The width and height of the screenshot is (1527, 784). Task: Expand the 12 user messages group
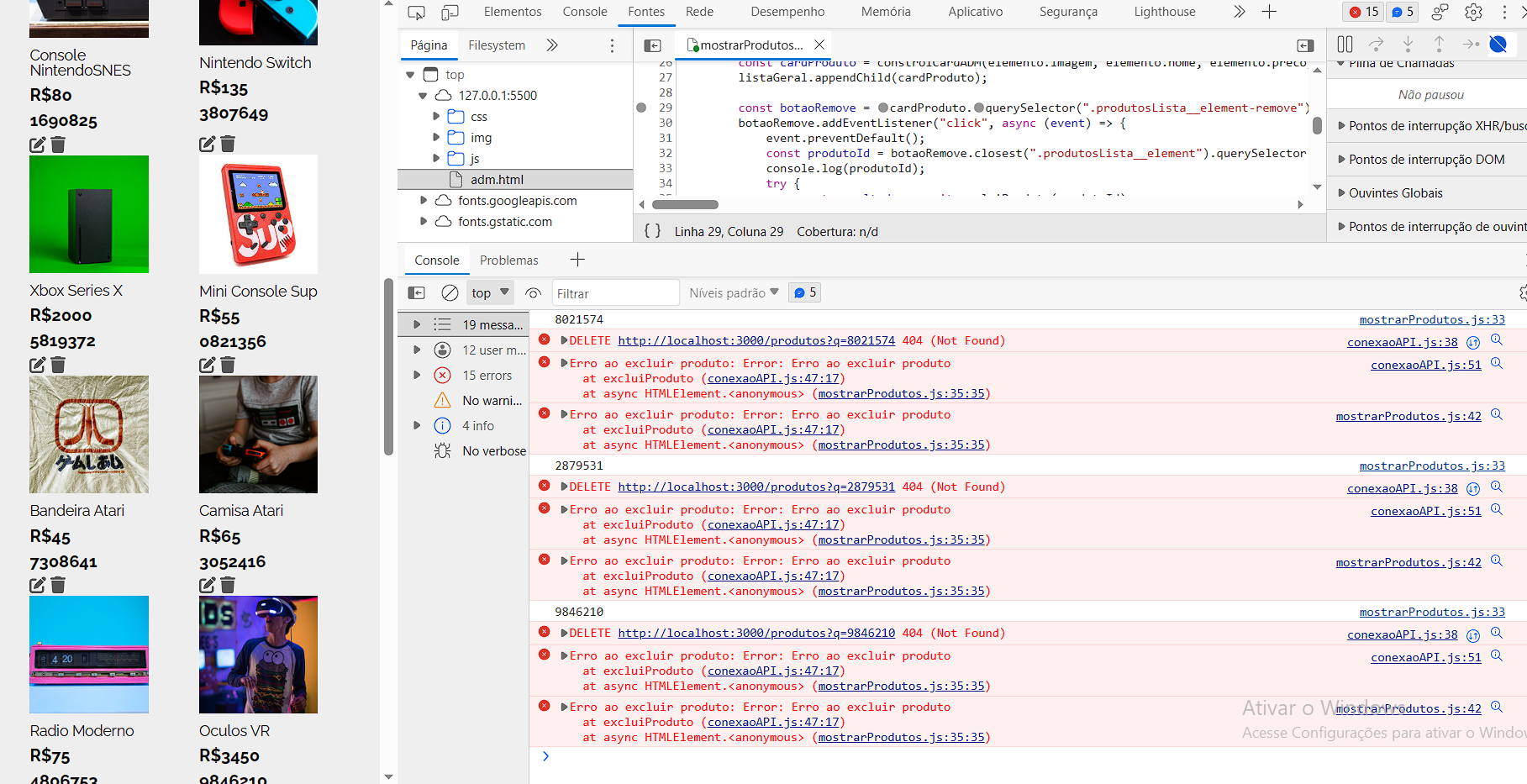pyautogui.click(x=417, y=350)
